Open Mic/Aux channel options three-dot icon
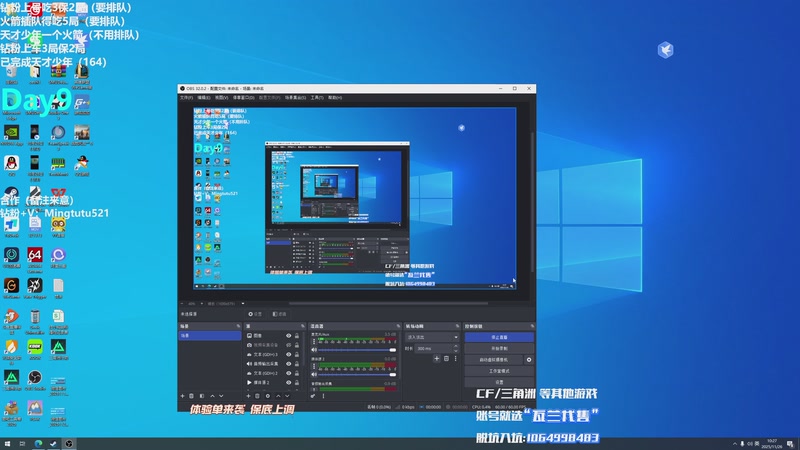The height and width of the screenshot is (450, 800). (314, 341)
